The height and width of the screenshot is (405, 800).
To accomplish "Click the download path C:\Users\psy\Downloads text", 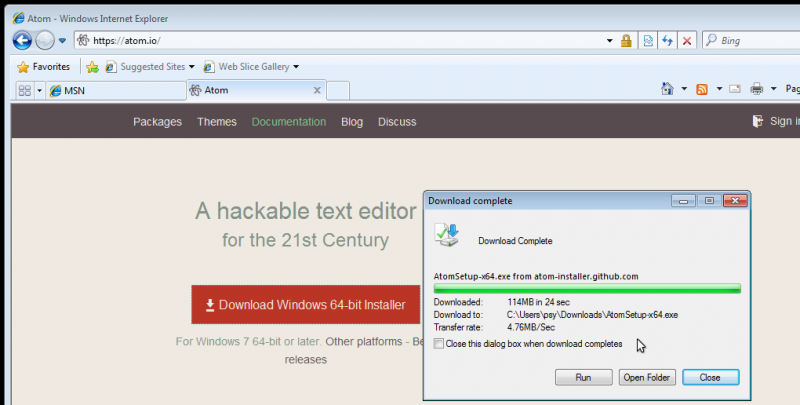I will [592, 315].
